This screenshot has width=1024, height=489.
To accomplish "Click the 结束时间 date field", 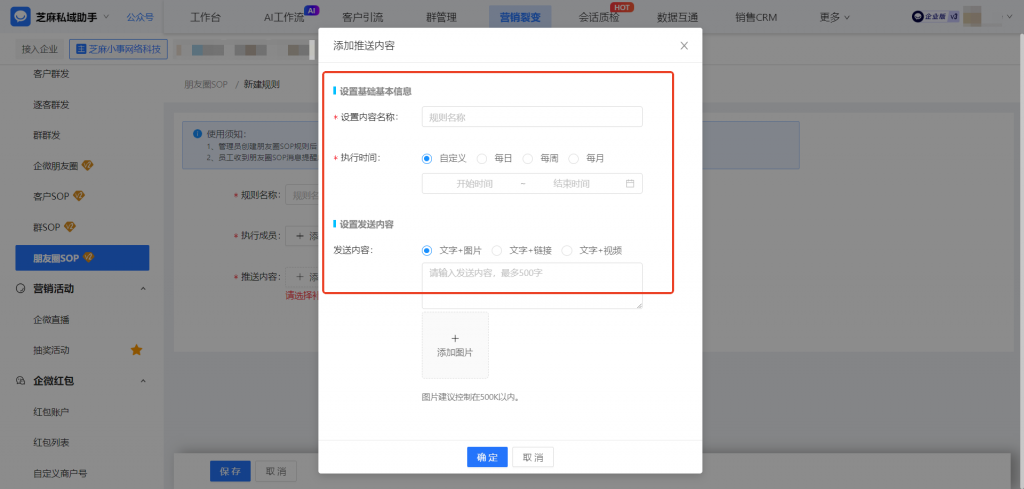I will tap(571, 183).
